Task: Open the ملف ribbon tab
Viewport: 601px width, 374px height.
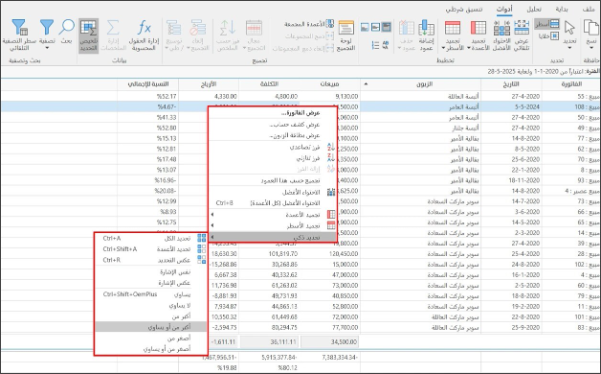Action: (x=589, y=10)
